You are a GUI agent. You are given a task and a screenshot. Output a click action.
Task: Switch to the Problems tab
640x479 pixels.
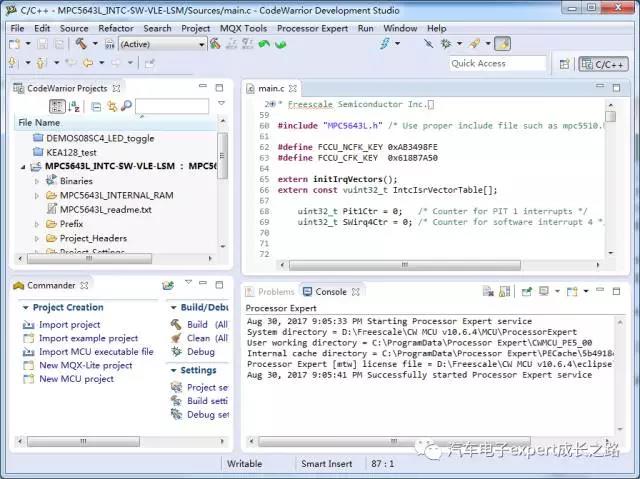pyautogui.click(x=269, y=292)
